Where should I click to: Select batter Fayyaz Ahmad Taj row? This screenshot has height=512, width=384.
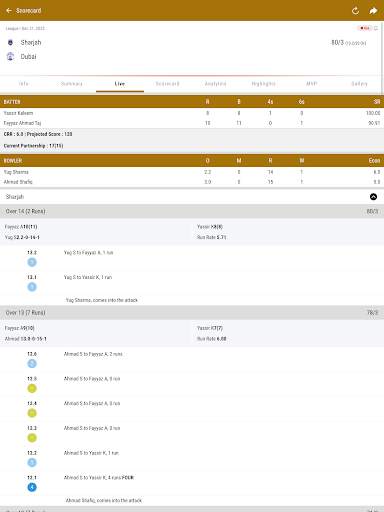192,123
